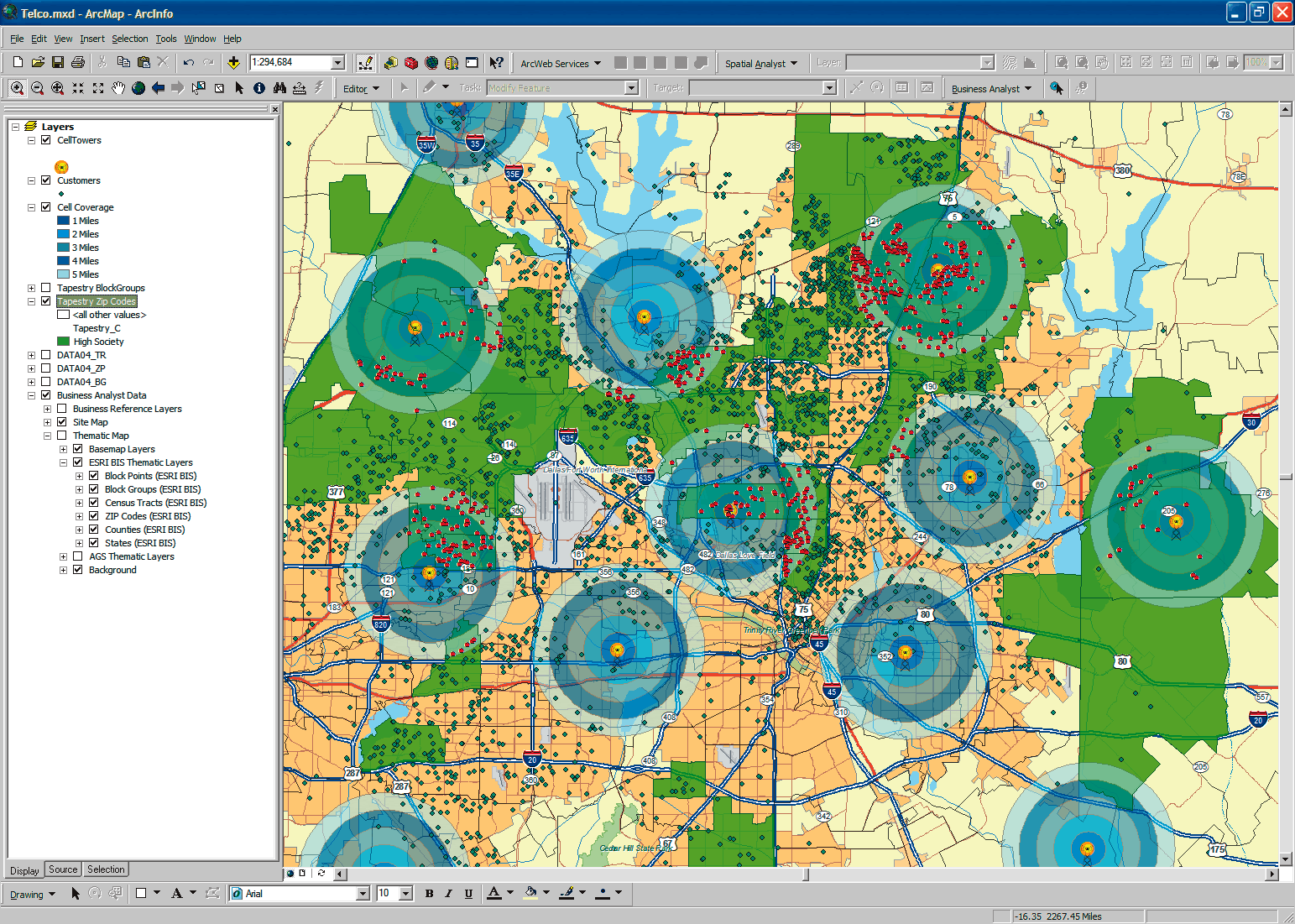The width and height of the screenshot is (1295, 924).
Task: Click the High Society green color swatch
Action: [x=63, y=342]
